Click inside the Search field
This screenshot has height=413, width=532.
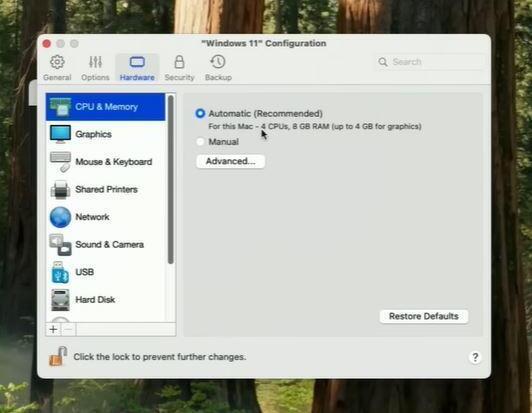coord(430,62)
